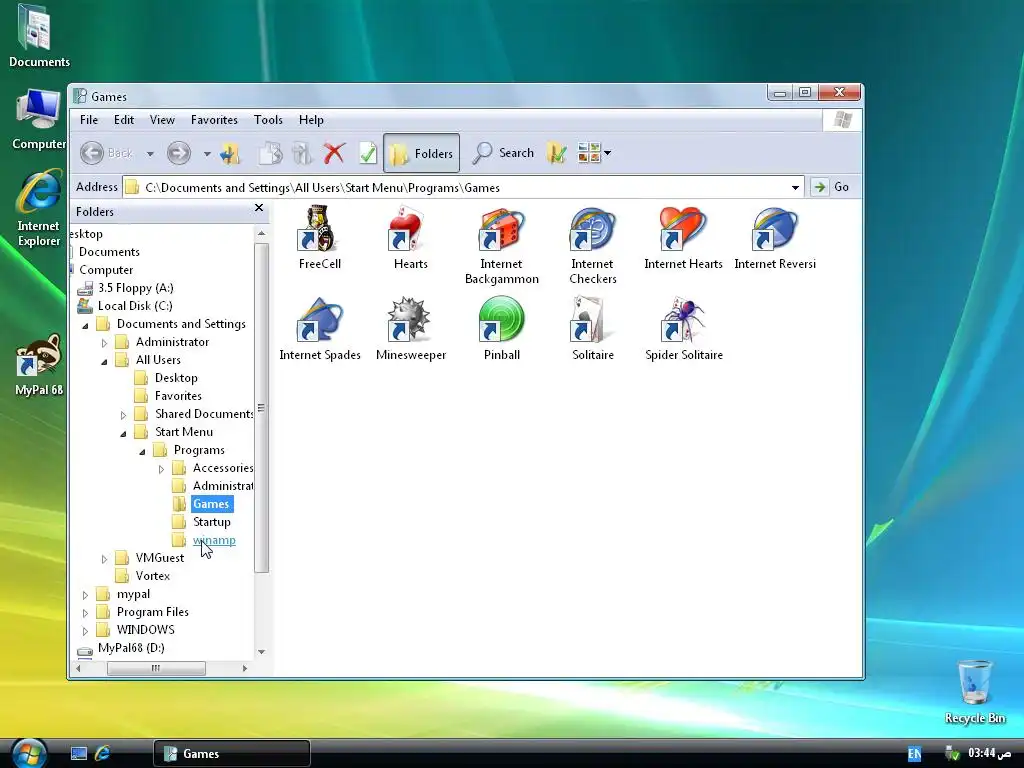Expand the mypal folder node
The height and width of the screenshot is (768, 1024).
click(85, 595)
